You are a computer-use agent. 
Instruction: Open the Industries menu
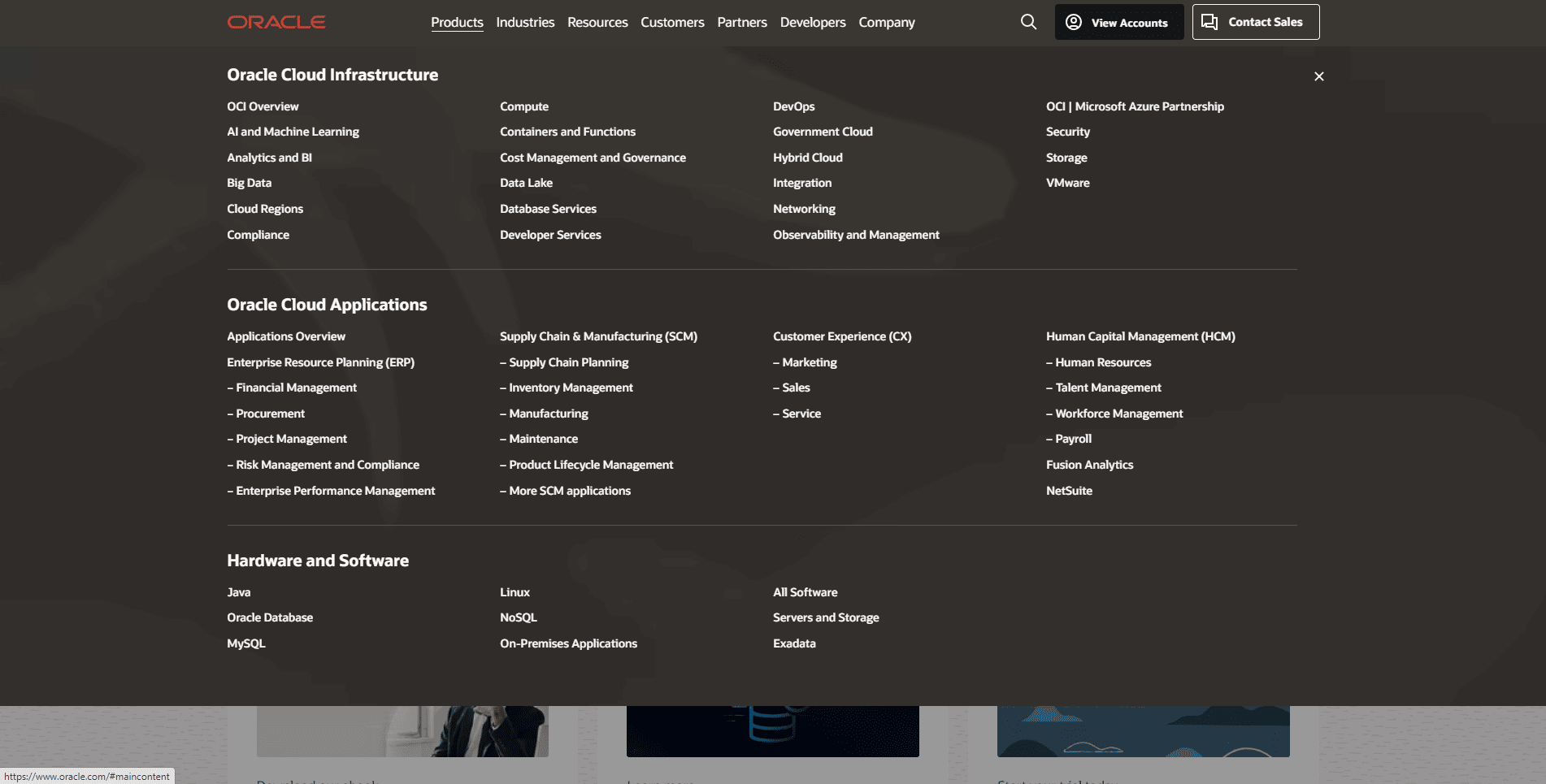click(525, 22)
